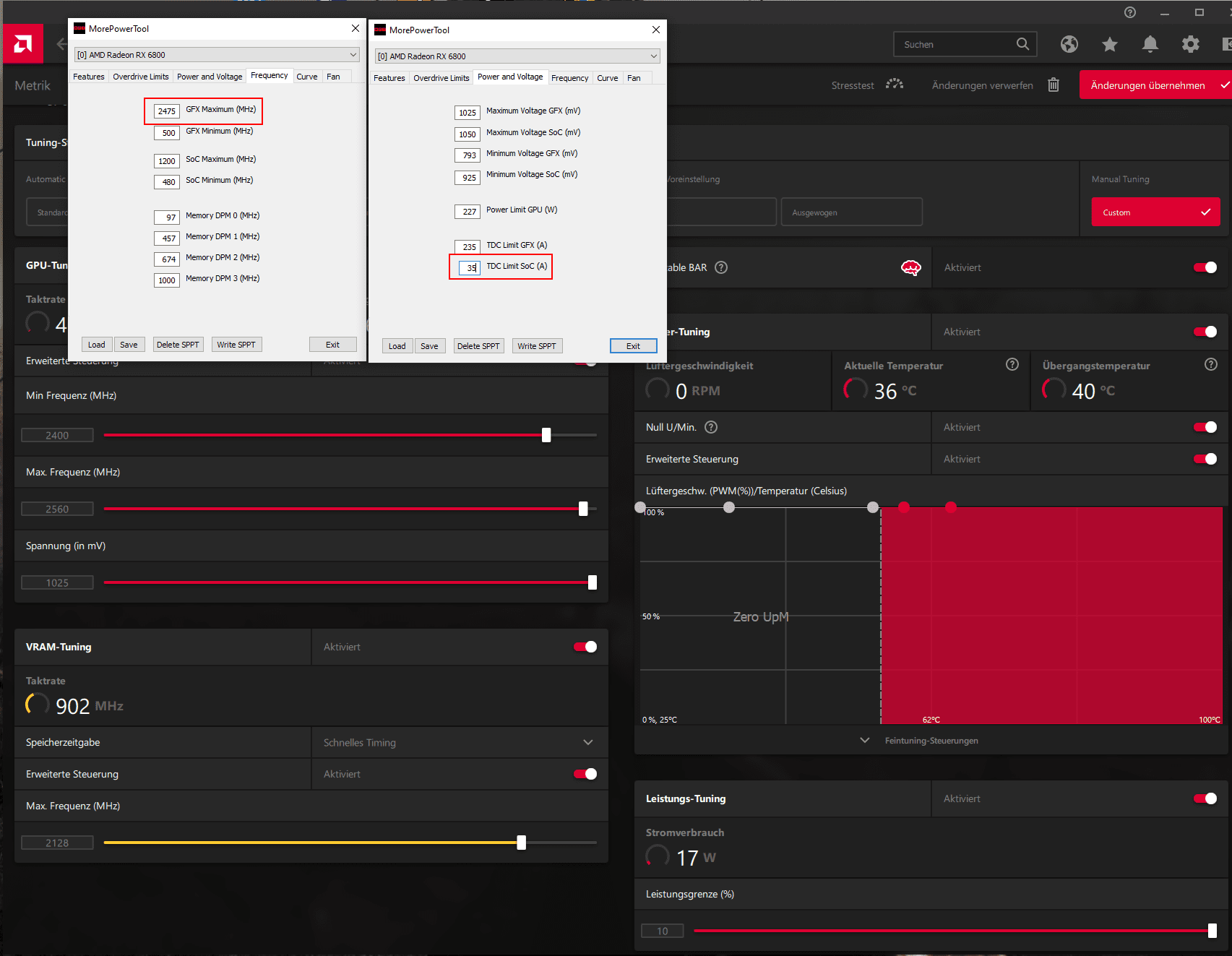The image size is (1232, 956).
Task: Click the Leistungsgrenze slider handle
Action: [x=1212, y=931]
